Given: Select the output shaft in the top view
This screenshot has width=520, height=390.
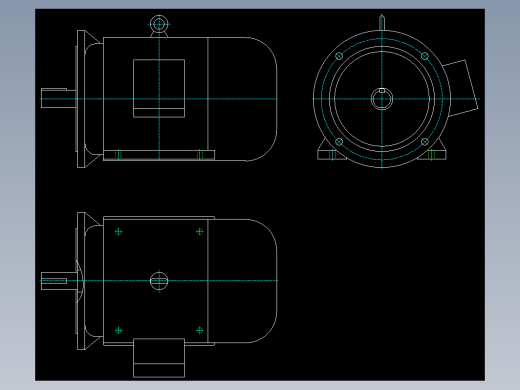Looking at the screenshot, I should click(59, 281).
